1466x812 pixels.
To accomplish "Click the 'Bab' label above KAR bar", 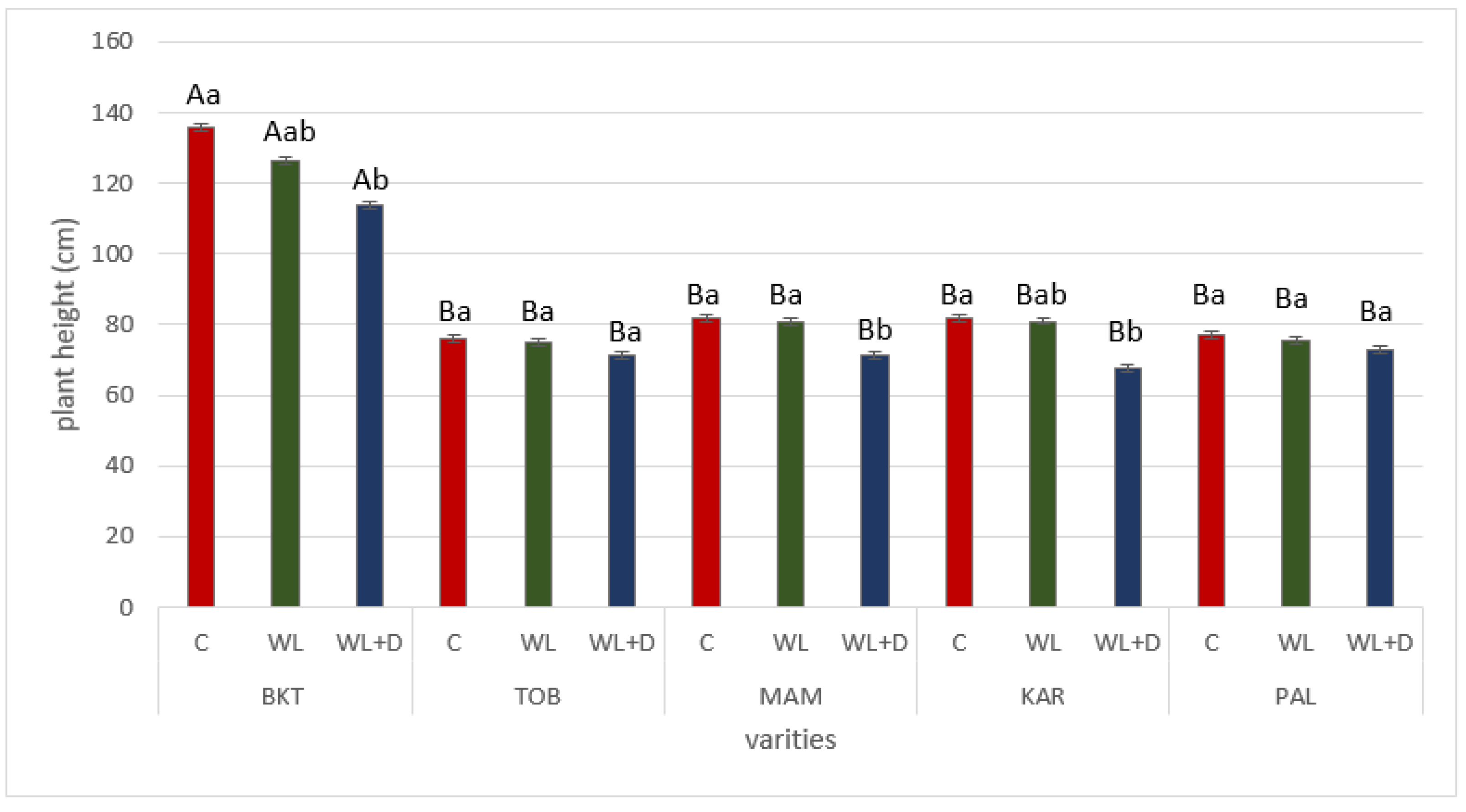I will (x=1041, y=295).
